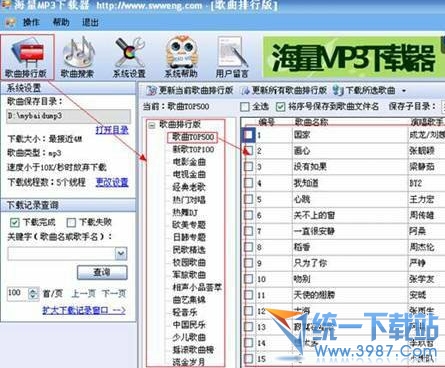Viewport: 445px width, 368px height.
Task: Select 电视金曲 in the tree
Action: click(189, 175)
